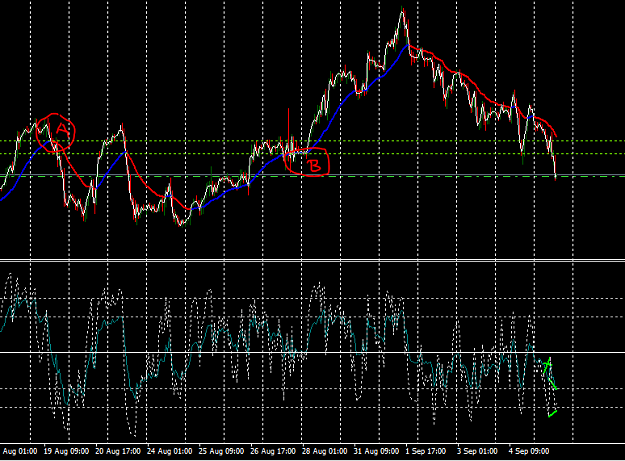Click the '24 Aug 01:00' time axis label
Viewport: 625px width, 461px height.
point(169,451)
